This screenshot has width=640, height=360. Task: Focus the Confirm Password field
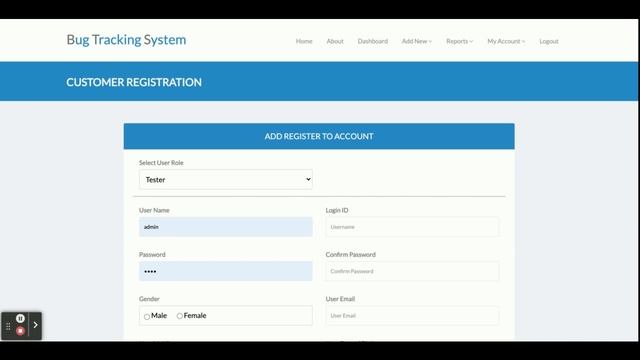coord(412,271)
